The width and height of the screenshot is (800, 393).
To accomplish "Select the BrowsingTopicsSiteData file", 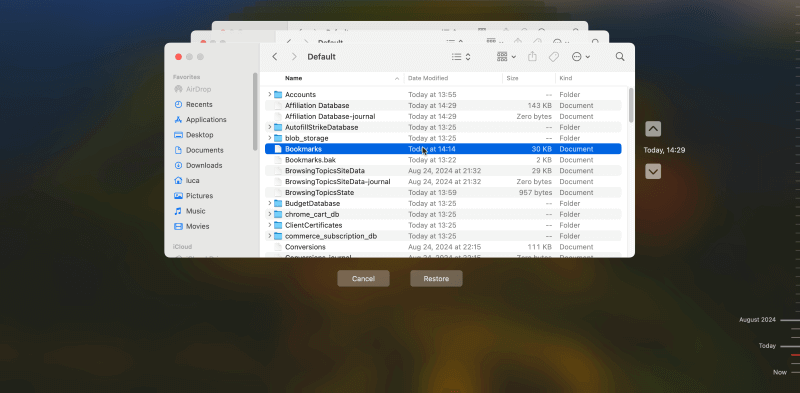I will pyautogui.click(x=443, y=171).
